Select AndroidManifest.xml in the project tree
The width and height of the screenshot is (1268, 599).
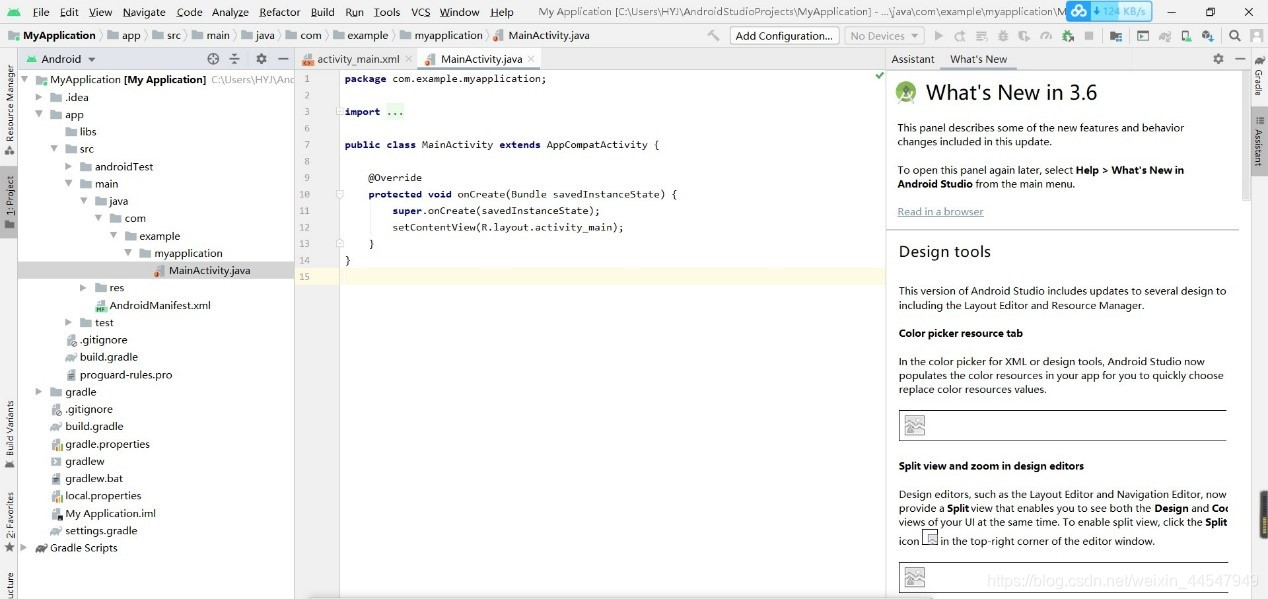point(160,305)
